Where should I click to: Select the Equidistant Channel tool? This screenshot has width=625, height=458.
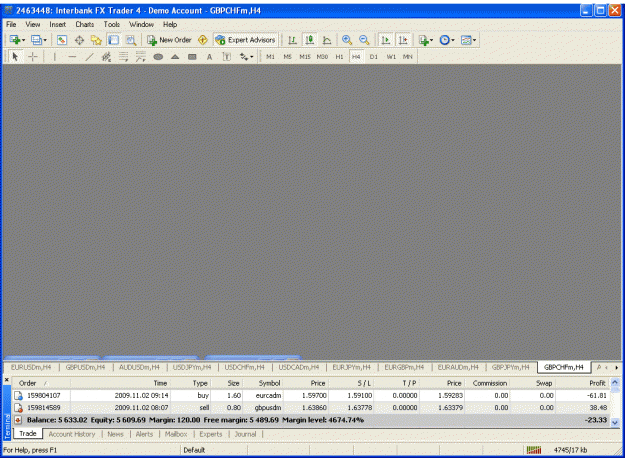pyautogui.click(x=106, y=57)
